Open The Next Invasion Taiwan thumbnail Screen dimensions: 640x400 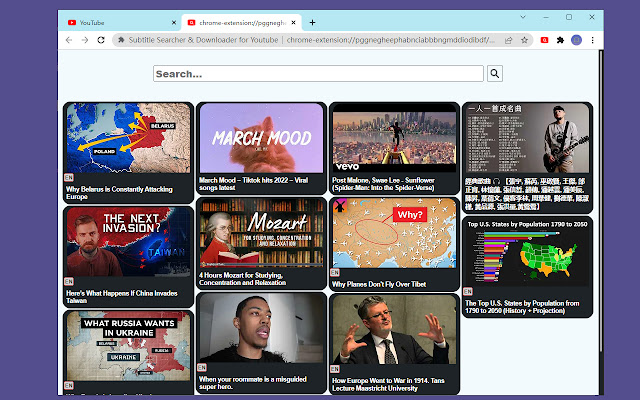click(128, 242)
